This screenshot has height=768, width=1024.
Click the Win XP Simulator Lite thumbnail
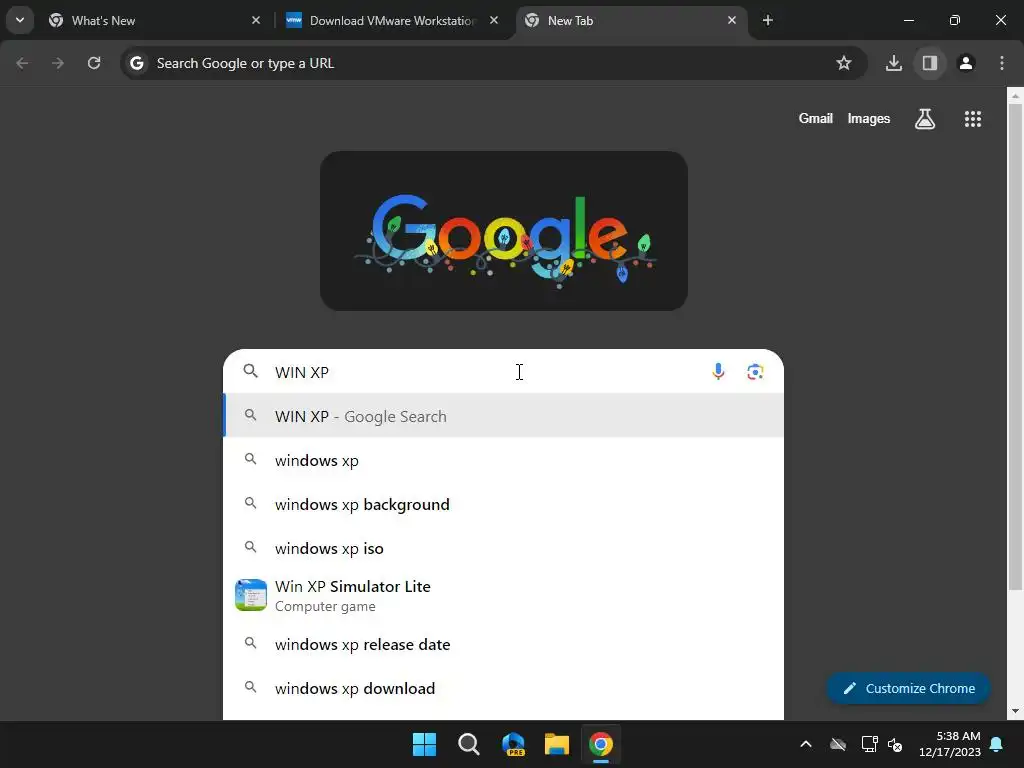pyautogui.click(x=251, y=595)
